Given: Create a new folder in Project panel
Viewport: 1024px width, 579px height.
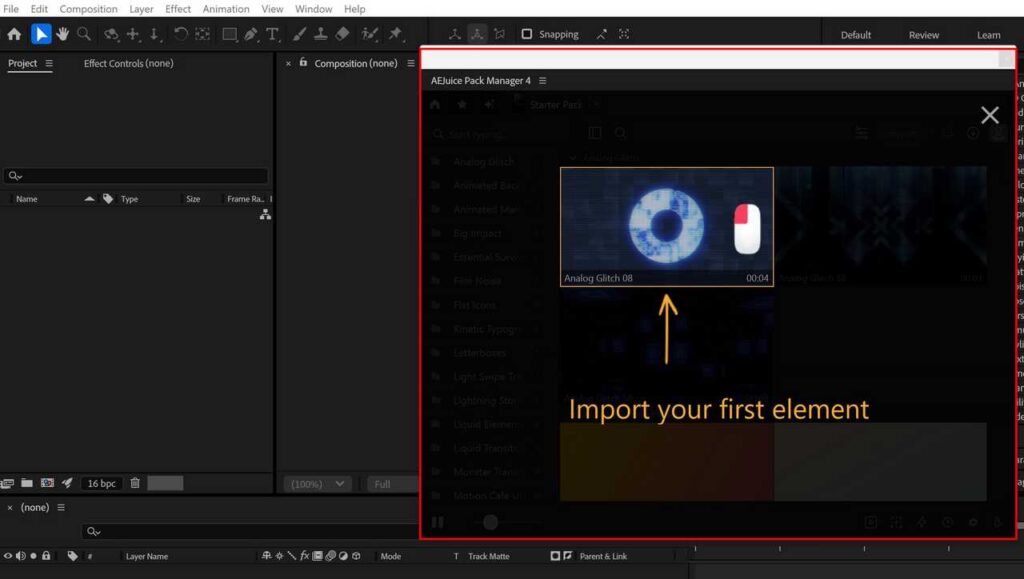Looking at the screenshot, I should (x=27, y=483).
